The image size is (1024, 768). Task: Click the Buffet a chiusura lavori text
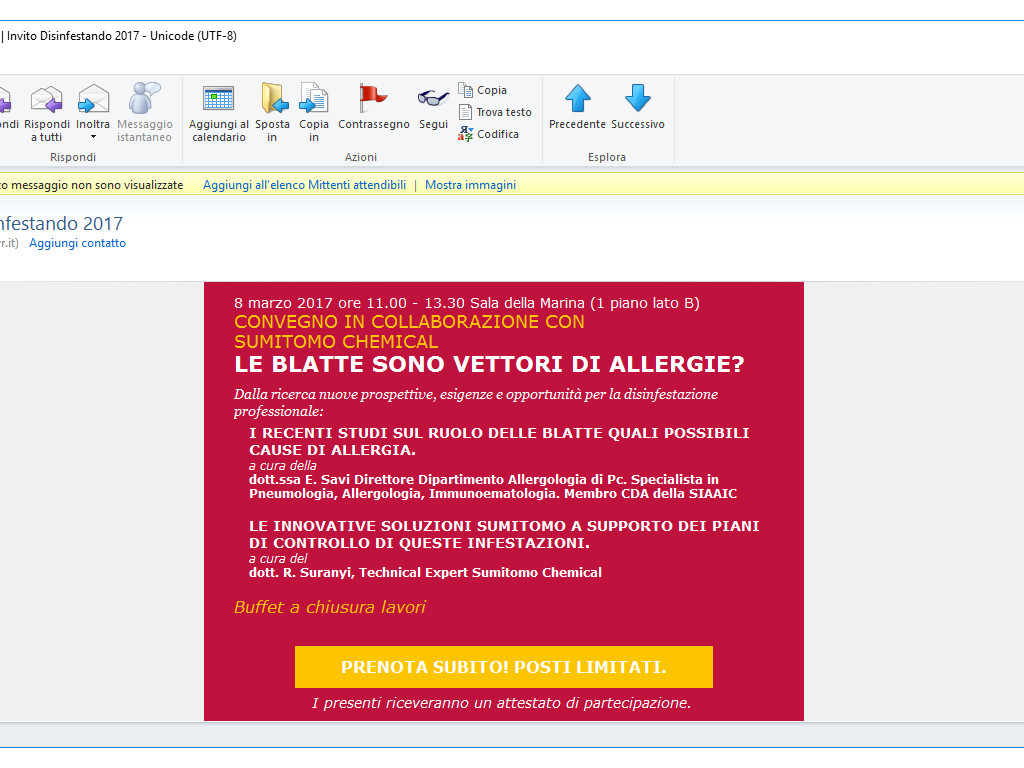[329, 607]
